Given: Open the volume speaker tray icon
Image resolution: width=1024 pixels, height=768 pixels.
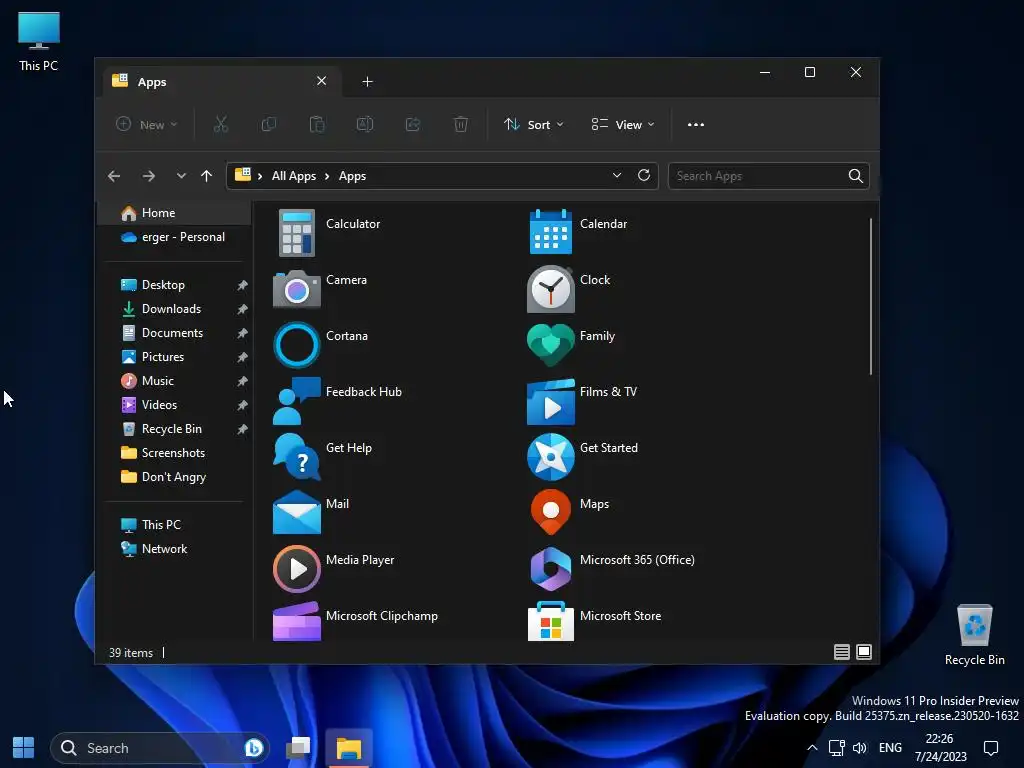Looking at the screenshot, I should [859, 748].
